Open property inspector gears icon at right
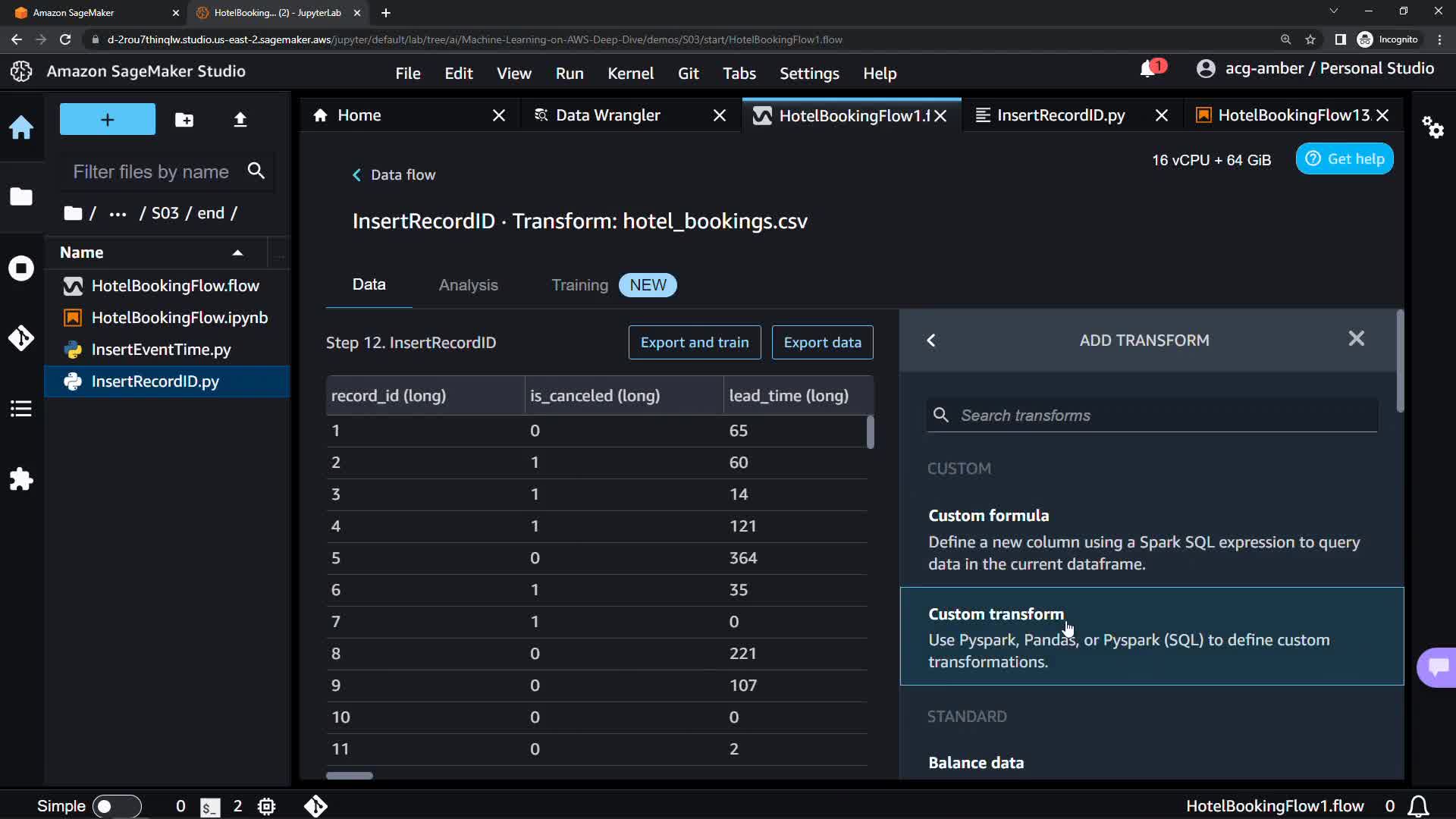This screenshot has width=1456, height=819. (1432, 127)
